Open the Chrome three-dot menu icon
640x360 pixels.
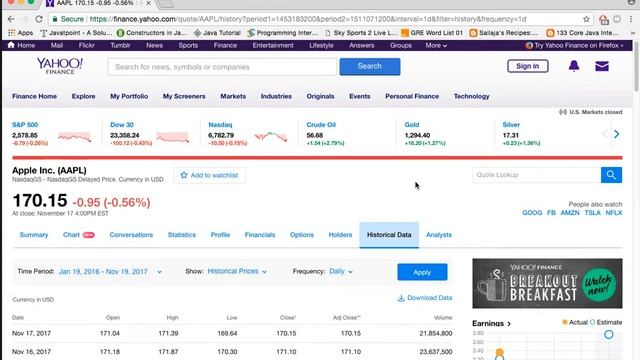click(x=631, y=19)
